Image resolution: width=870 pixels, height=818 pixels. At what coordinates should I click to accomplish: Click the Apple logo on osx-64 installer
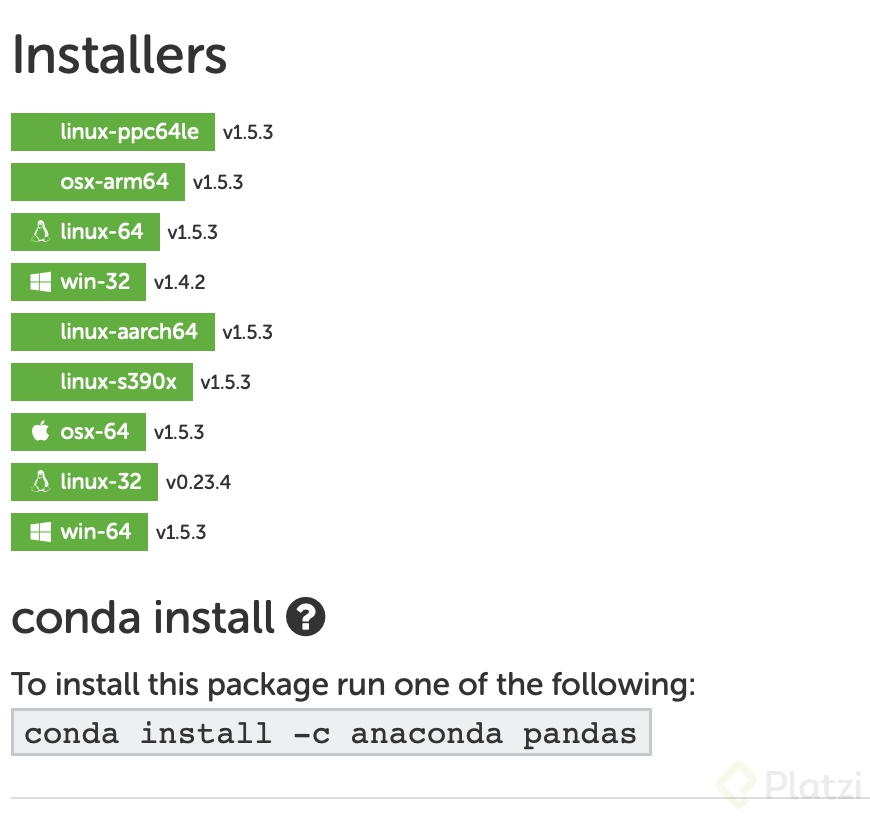click(x=38, y=431)
